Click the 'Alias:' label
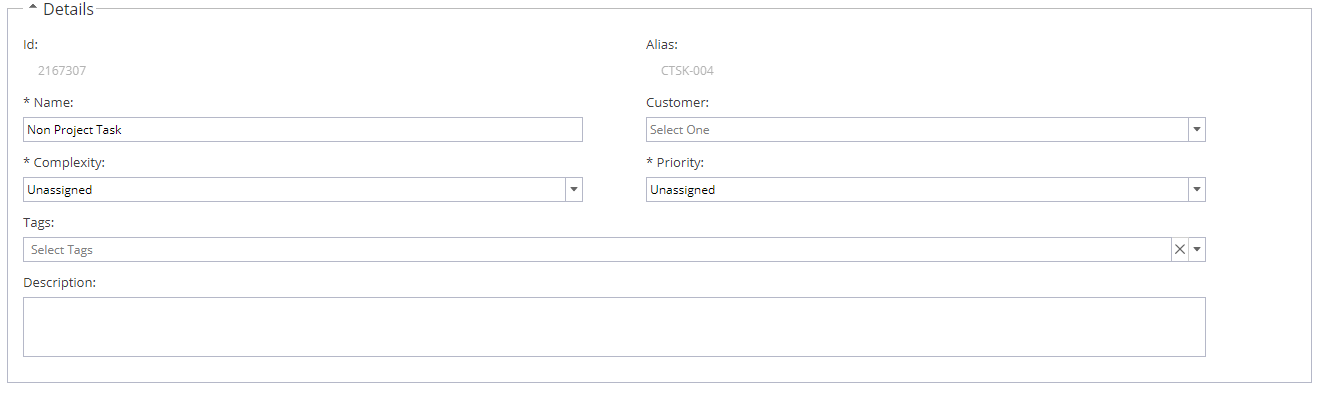The height and width of the screenshot is (394, 1318). tap(662, 44)
